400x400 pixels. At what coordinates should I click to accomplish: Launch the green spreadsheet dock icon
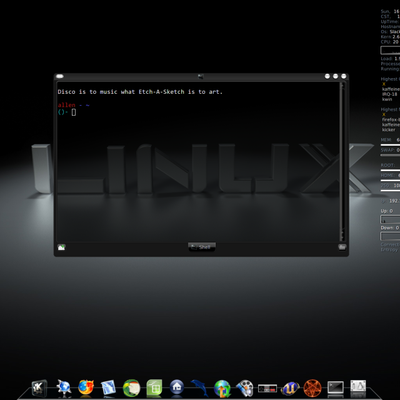[154, 388]
